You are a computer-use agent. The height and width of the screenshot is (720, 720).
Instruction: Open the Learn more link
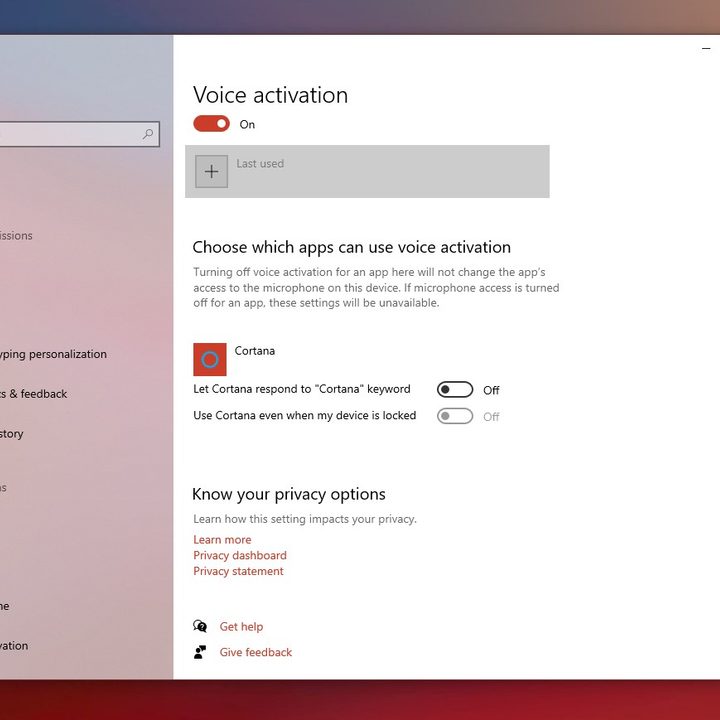222,540
